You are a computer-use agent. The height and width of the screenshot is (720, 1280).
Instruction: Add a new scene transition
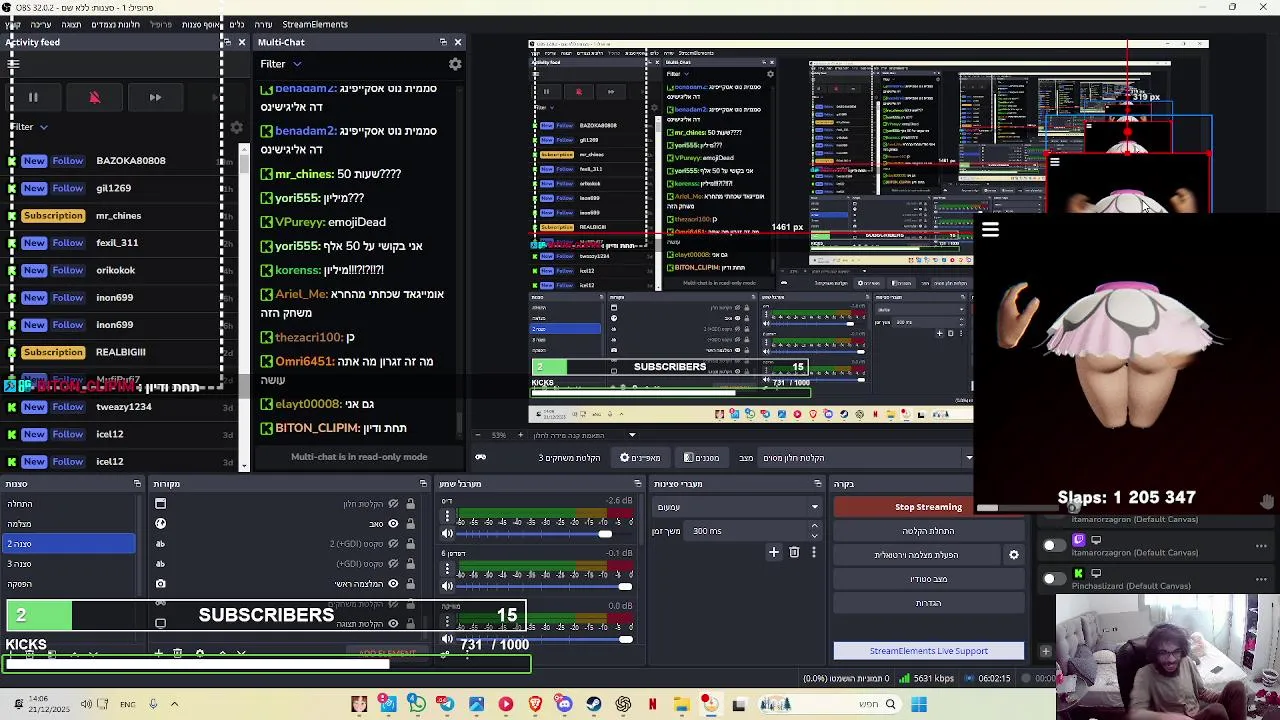coord(773,552)
